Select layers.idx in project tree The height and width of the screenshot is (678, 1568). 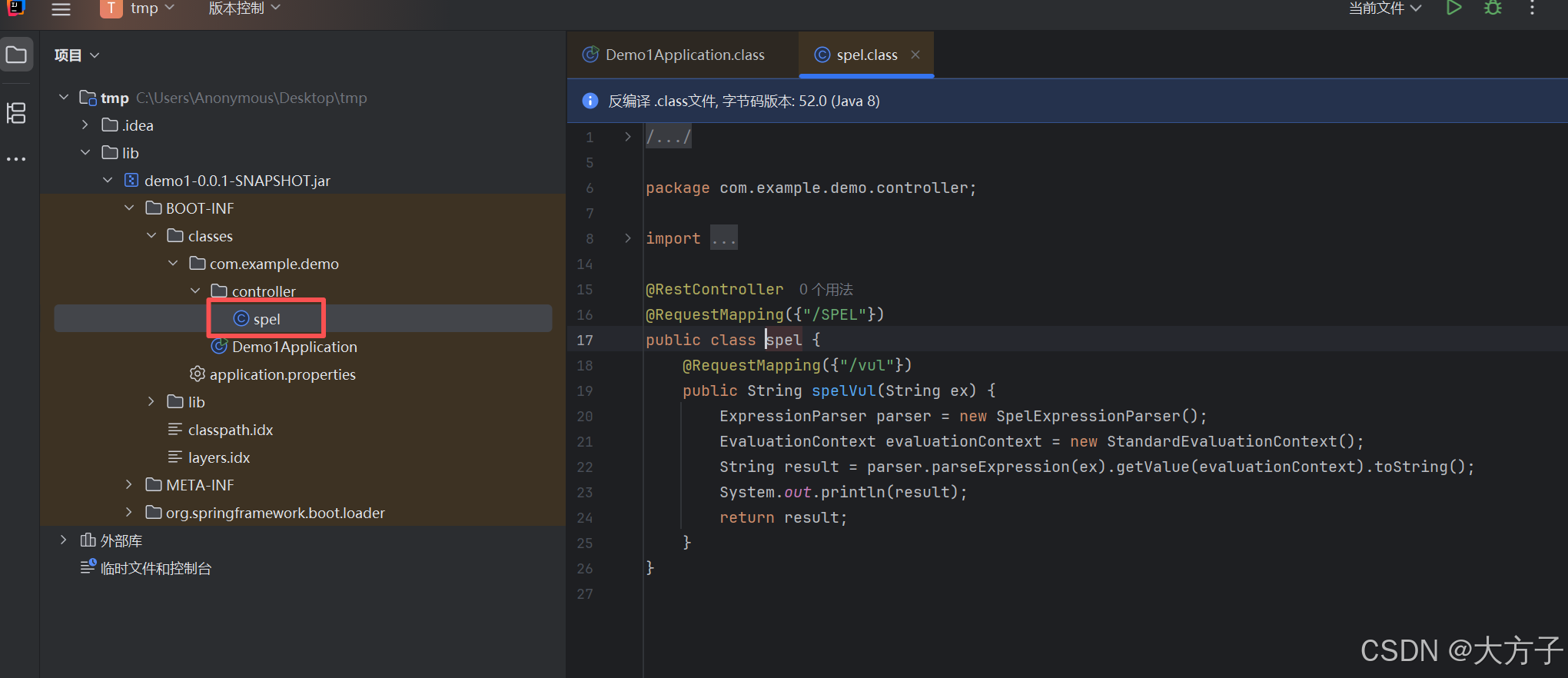tap(219, 457)
